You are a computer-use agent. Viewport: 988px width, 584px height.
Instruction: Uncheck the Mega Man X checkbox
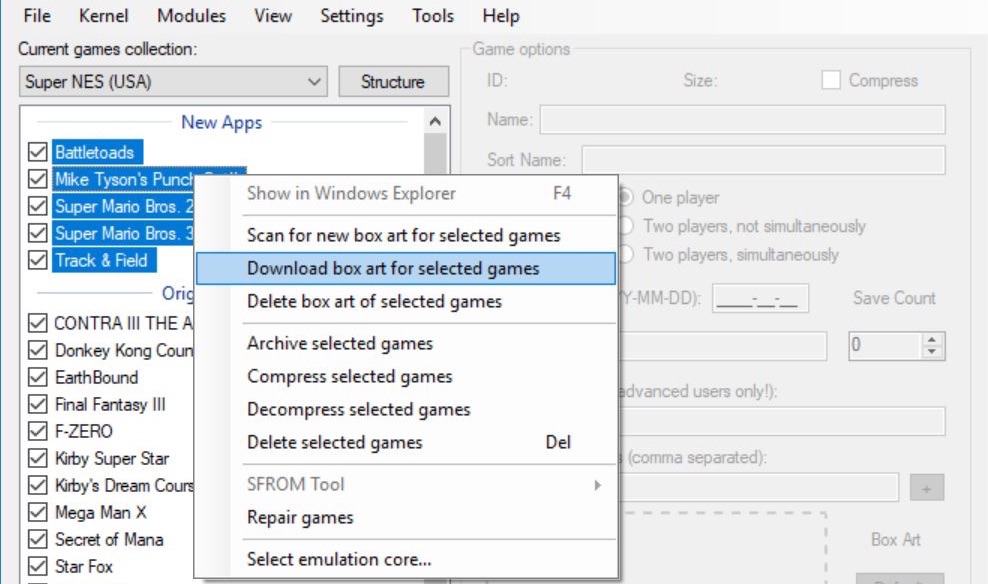point(38,513)
